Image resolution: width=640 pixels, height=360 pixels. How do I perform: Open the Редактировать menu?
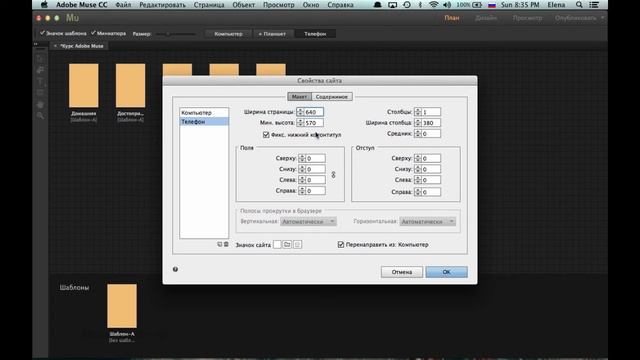point(162,5)
